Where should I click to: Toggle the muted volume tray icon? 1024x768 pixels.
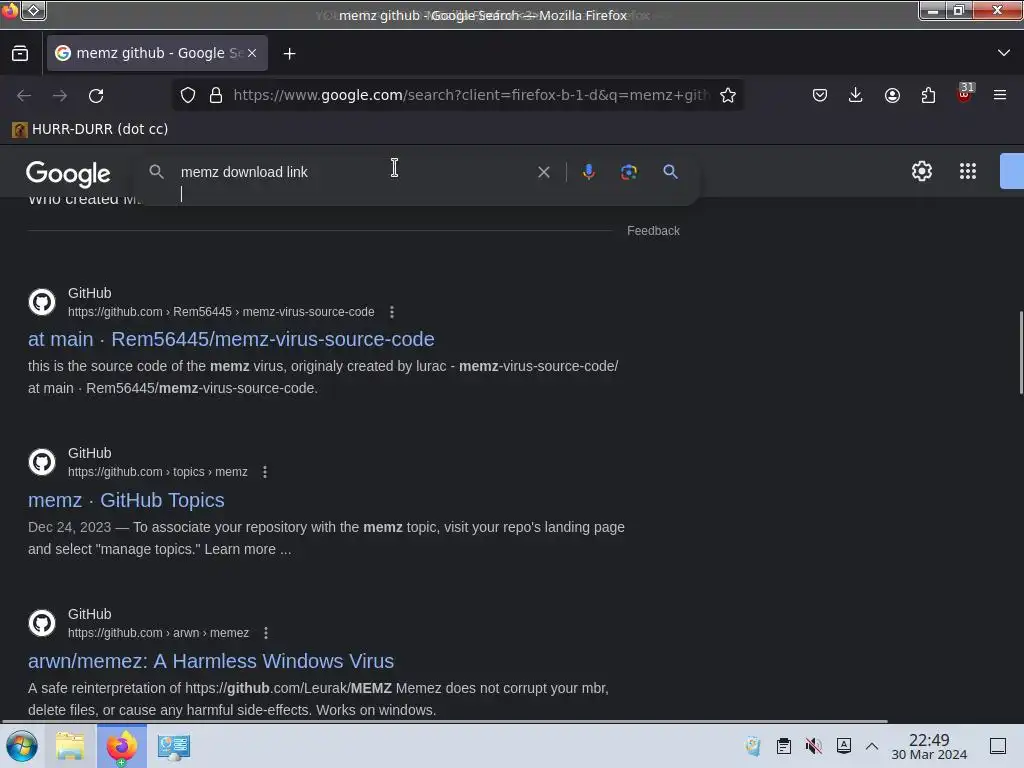(814, 746)
